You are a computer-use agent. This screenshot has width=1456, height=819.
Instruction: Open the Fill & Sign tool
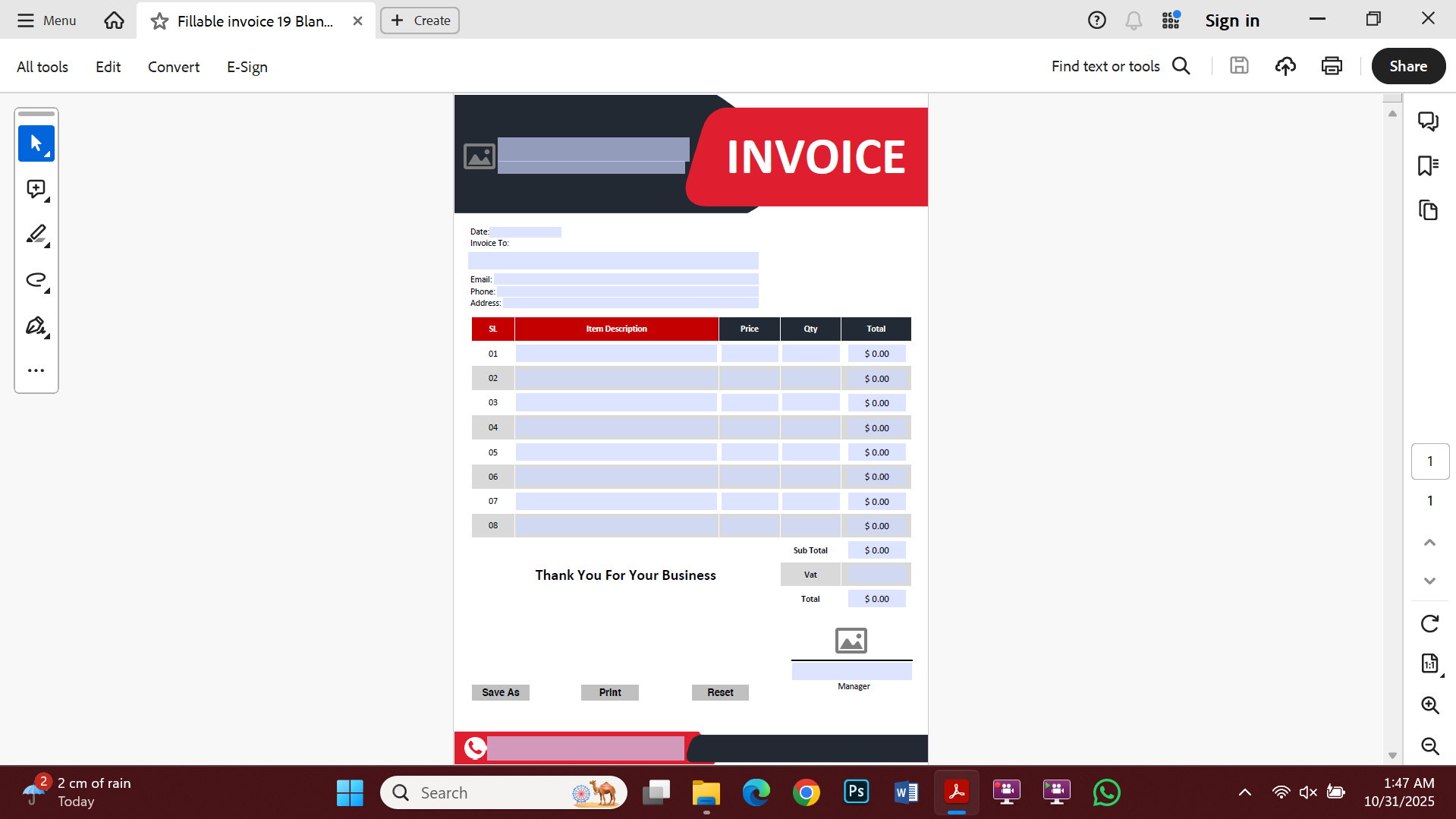point(36,326)
